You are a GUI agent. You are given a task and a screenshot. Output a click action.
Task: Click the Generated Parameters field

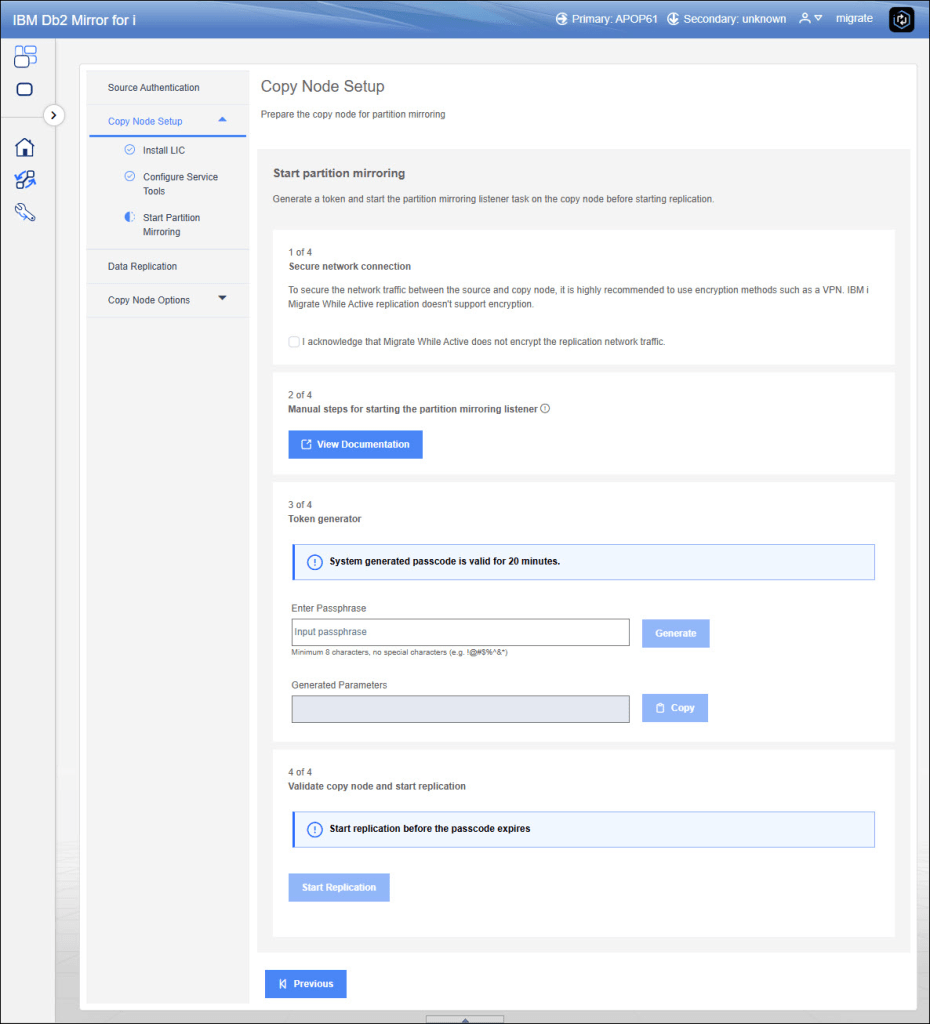tap(460, 709)
